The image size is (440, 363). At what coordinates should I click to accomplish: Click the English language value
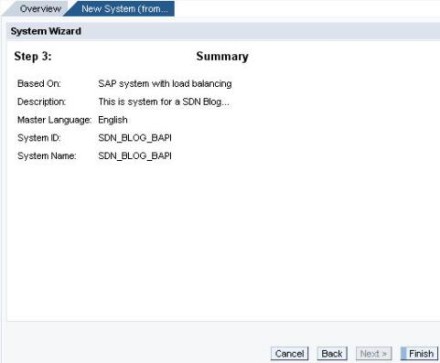point(113,120)
